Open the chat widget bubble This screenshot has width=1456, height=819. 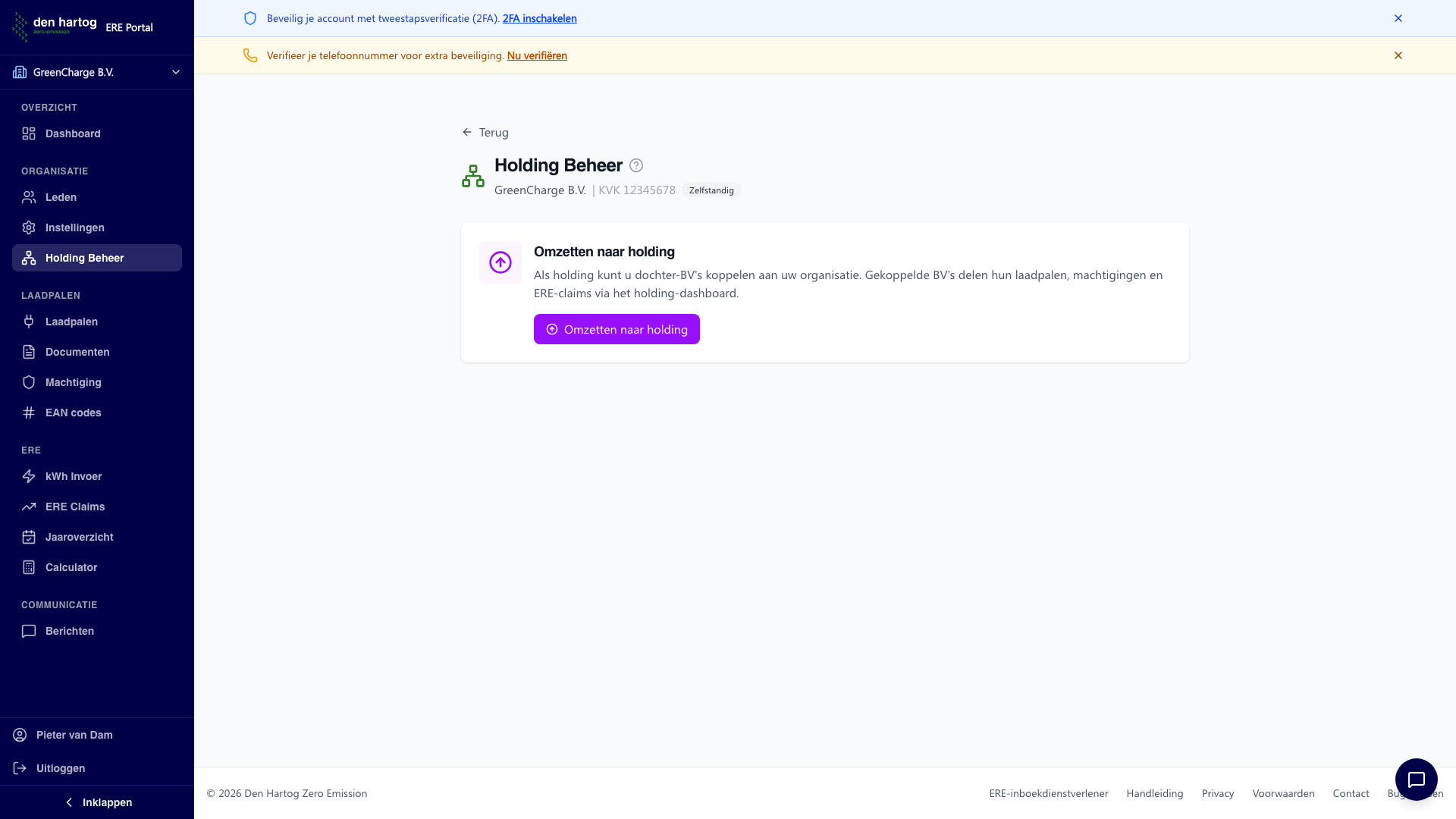tap(1417, 780)
